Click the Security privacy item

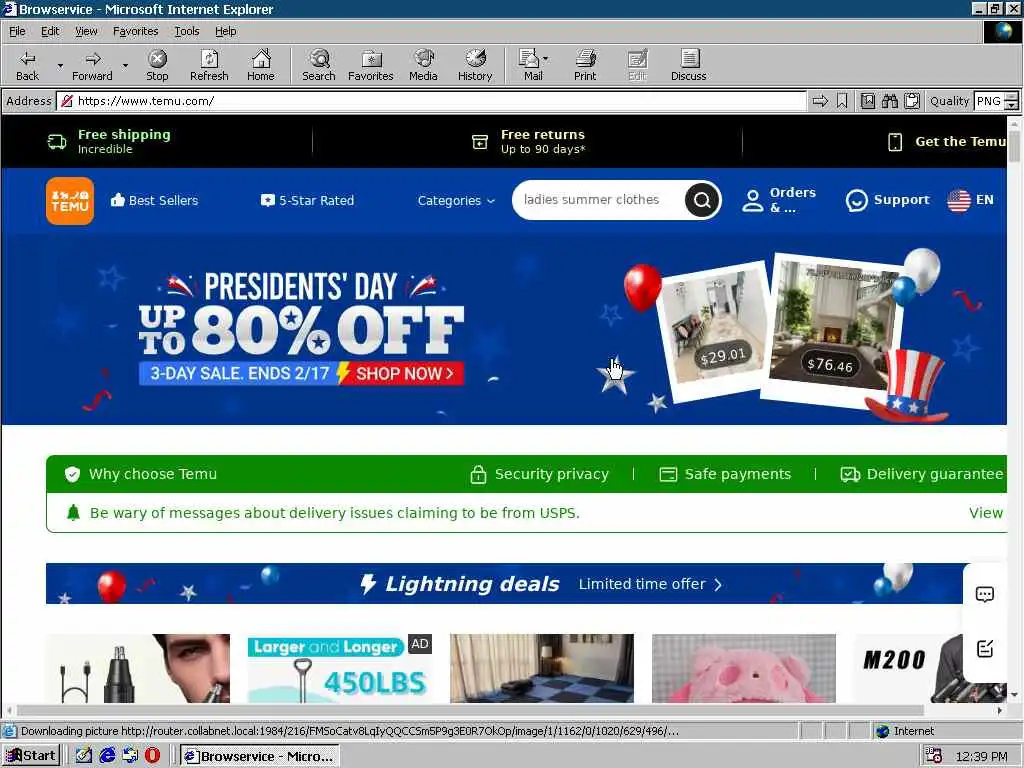pos(539,474)
